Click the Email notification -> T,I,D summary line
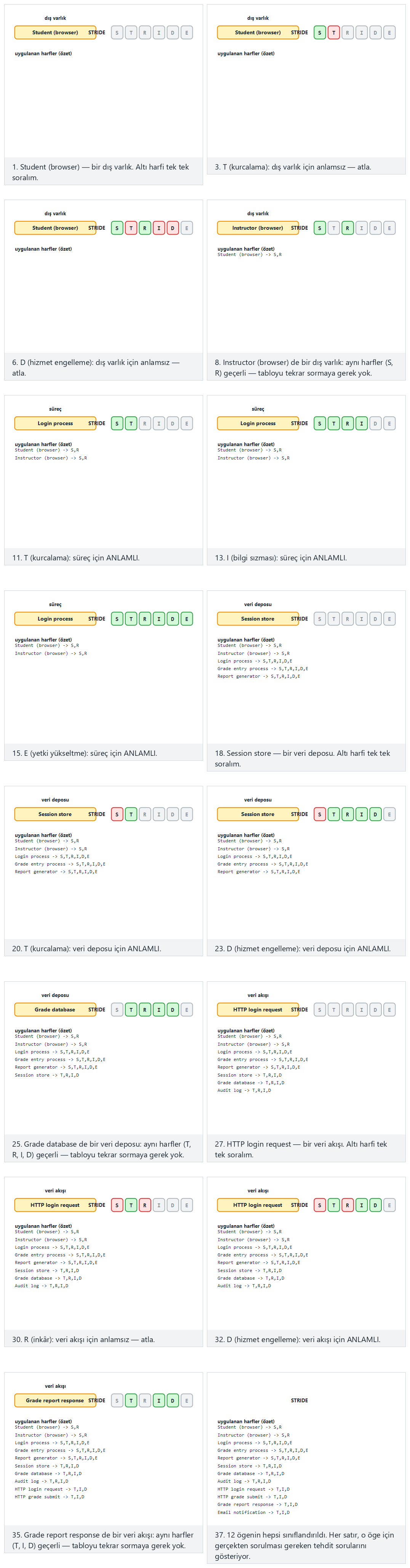 coord(253,1512)
